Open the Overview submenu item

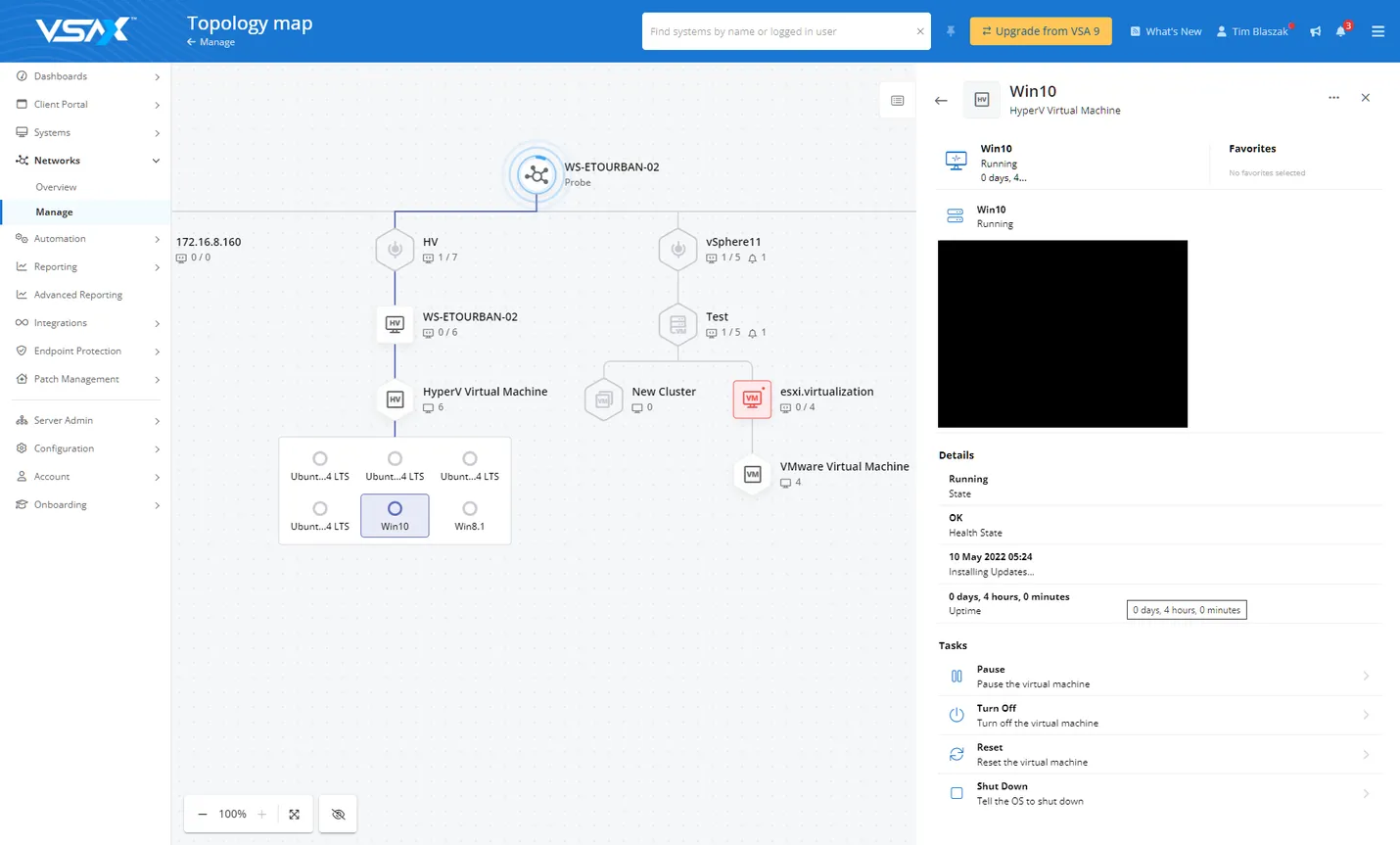pyautogui.click(x=56, y=187)
